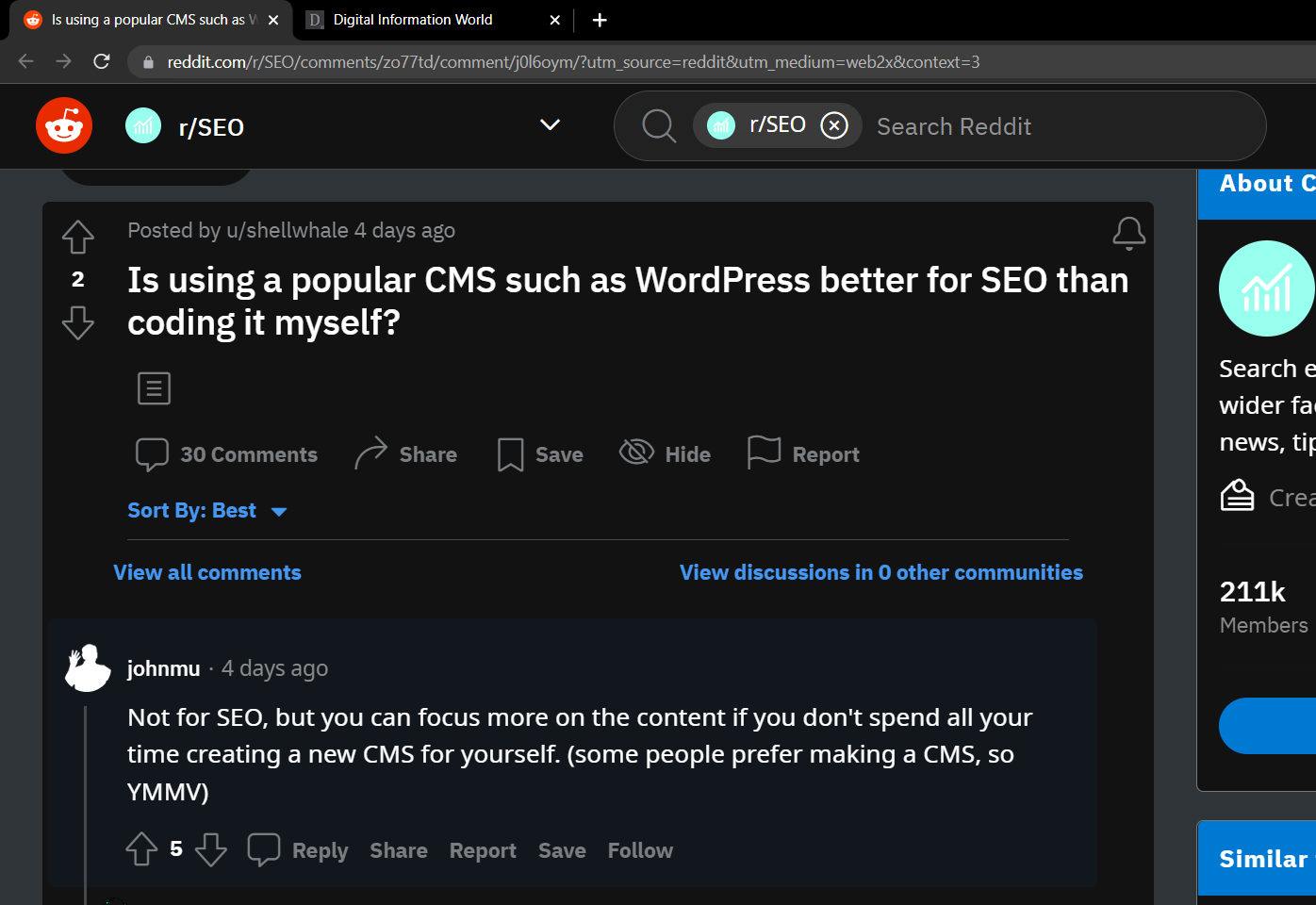Close the Reddit CMS question tab
1316x905 pixels.
(273, 20)
